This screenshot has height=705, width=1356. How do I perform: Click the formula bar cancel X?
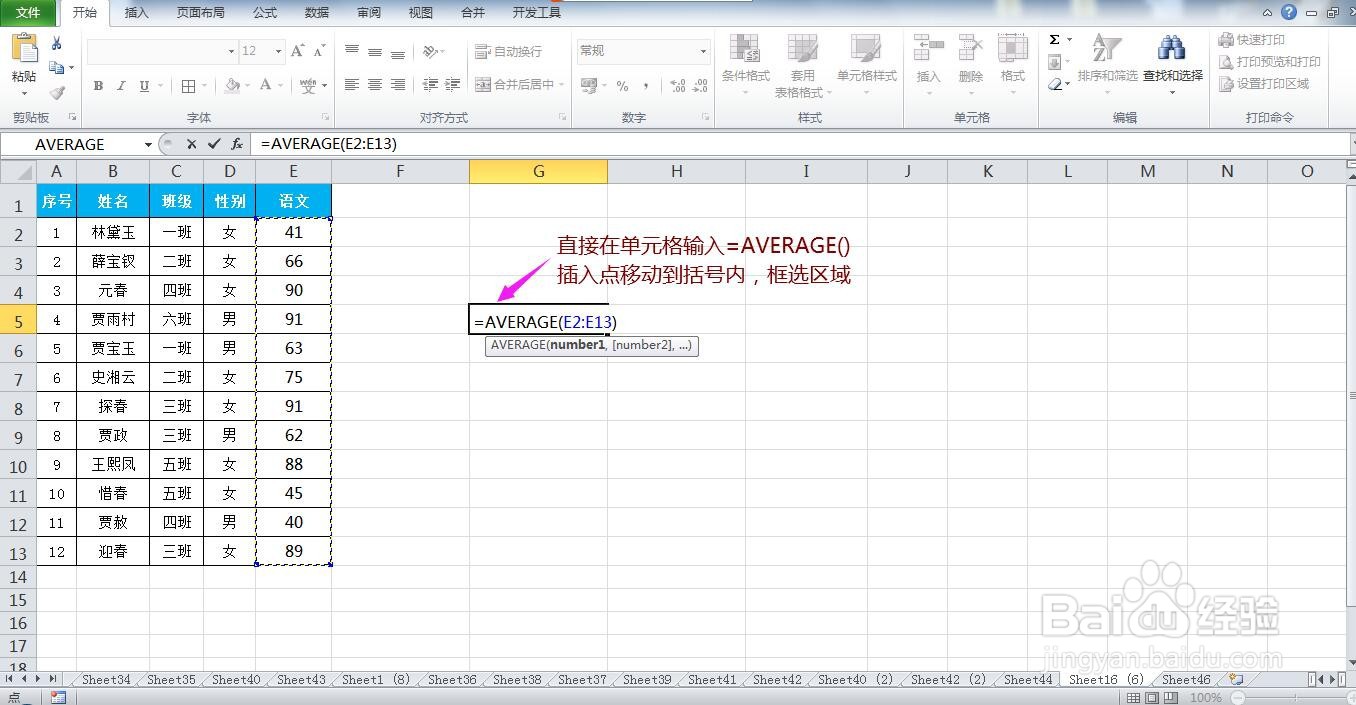[192, 144]
